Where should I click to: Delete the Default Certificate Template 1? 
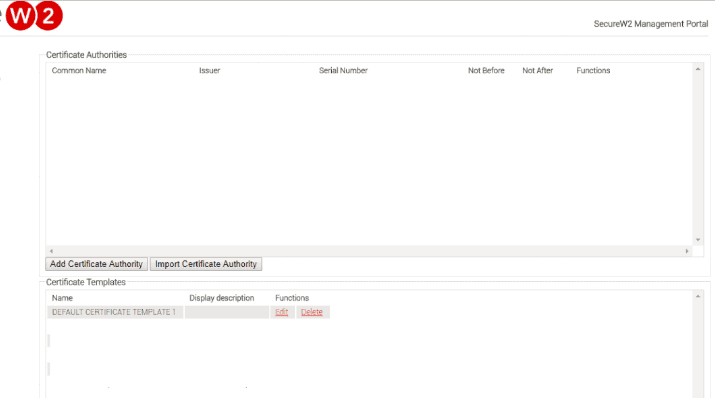311,312
